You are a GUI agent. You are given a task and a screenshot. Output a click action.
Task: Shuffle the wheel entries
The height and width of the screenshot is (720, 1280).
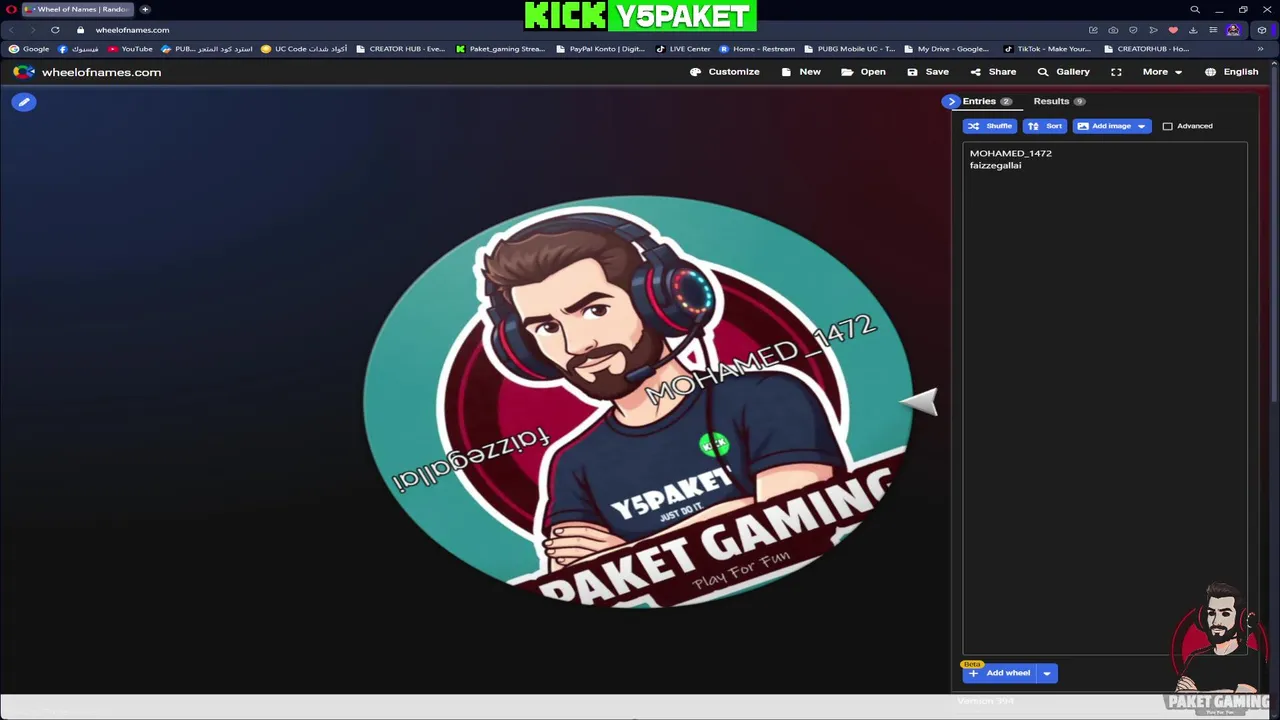(989, 126)
